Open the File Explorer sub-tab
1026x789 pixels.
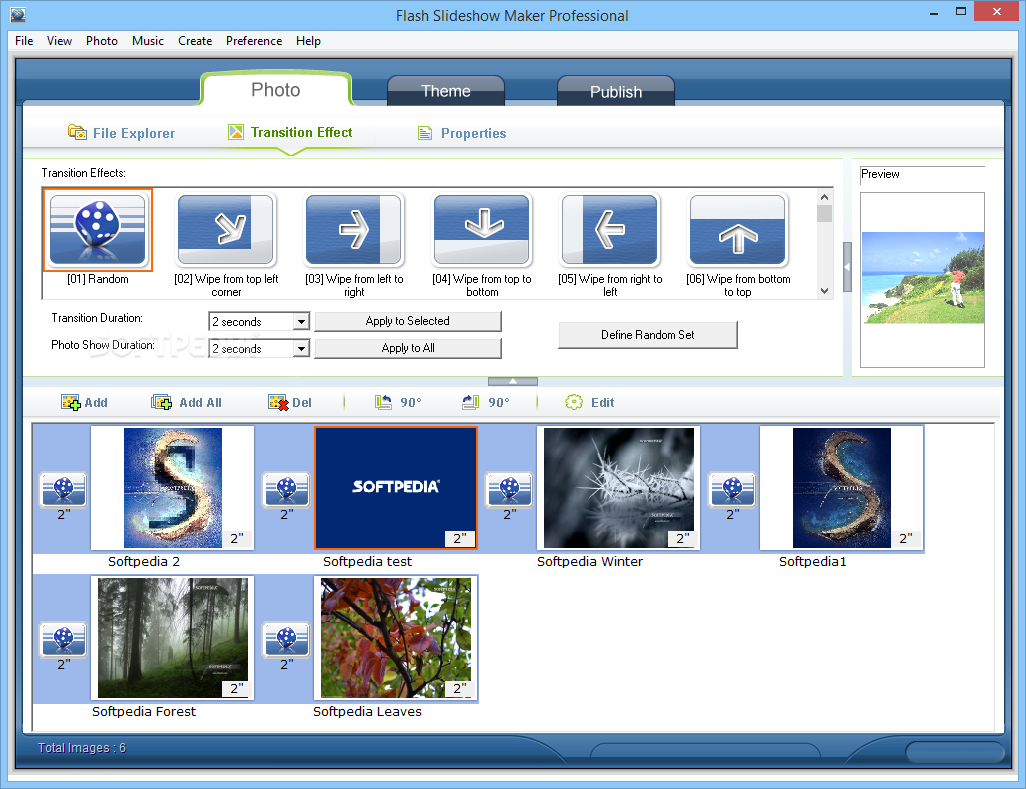pyautogui.click(x=122, y=133)
